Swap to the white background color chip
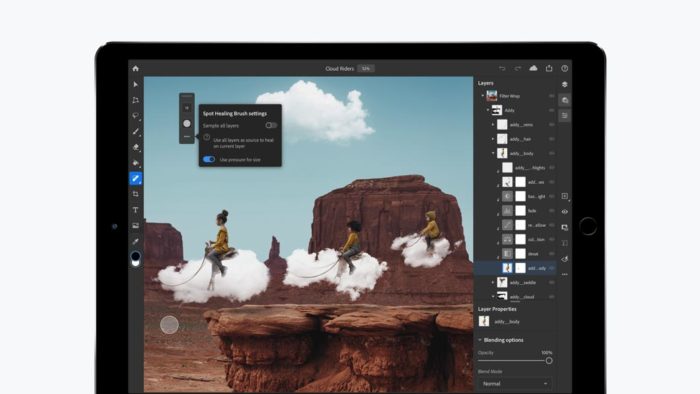Image resolution: width=700 pixels, height=394 pixels. point(136,263)
